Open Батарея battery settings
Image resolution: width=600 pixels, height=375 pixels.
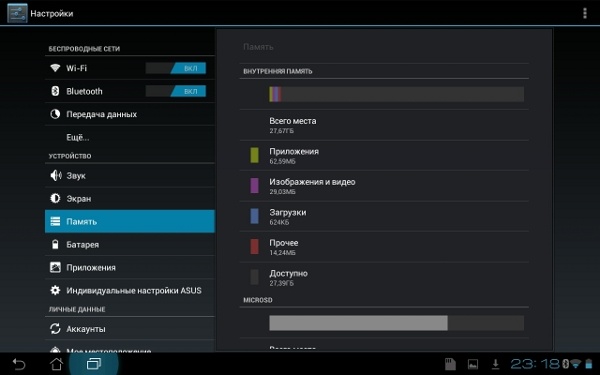(130, 244)
